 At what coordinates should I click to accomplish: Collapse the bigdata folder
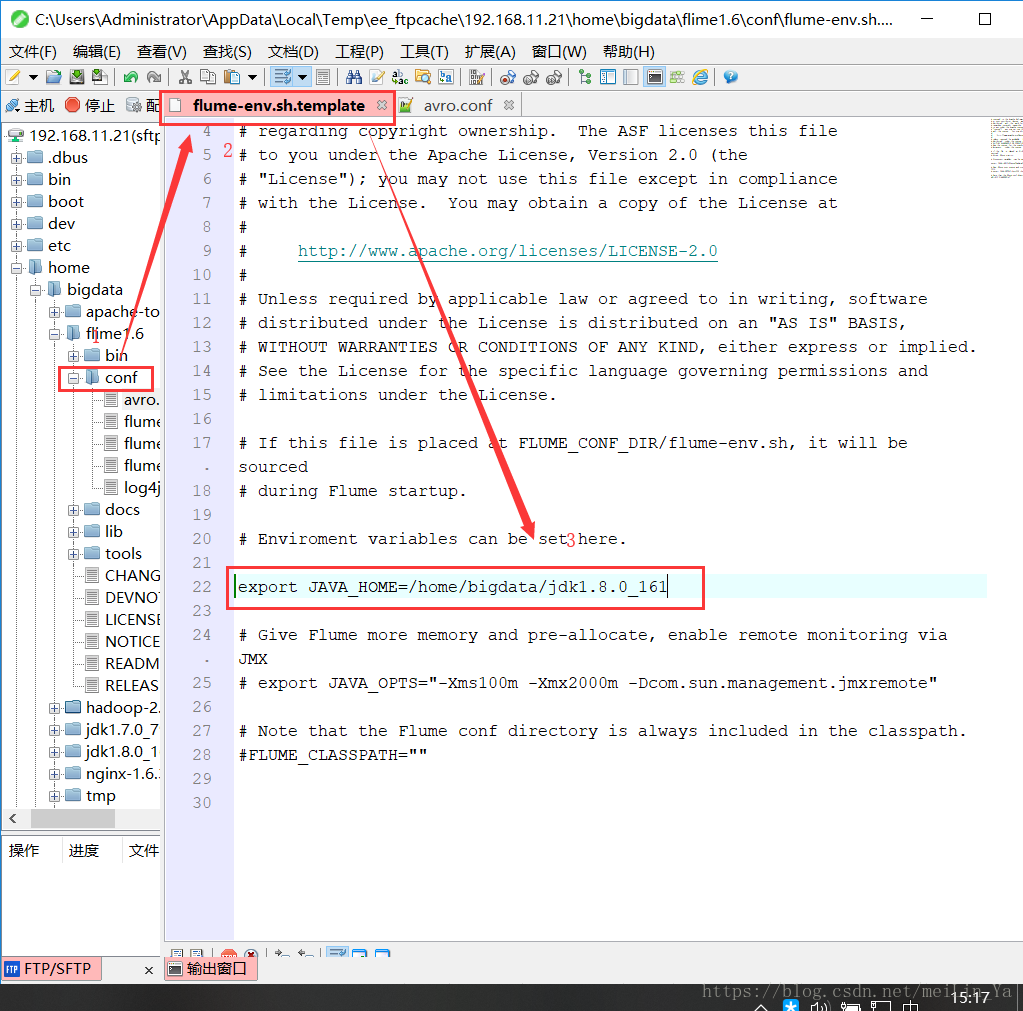pos(36,290)
